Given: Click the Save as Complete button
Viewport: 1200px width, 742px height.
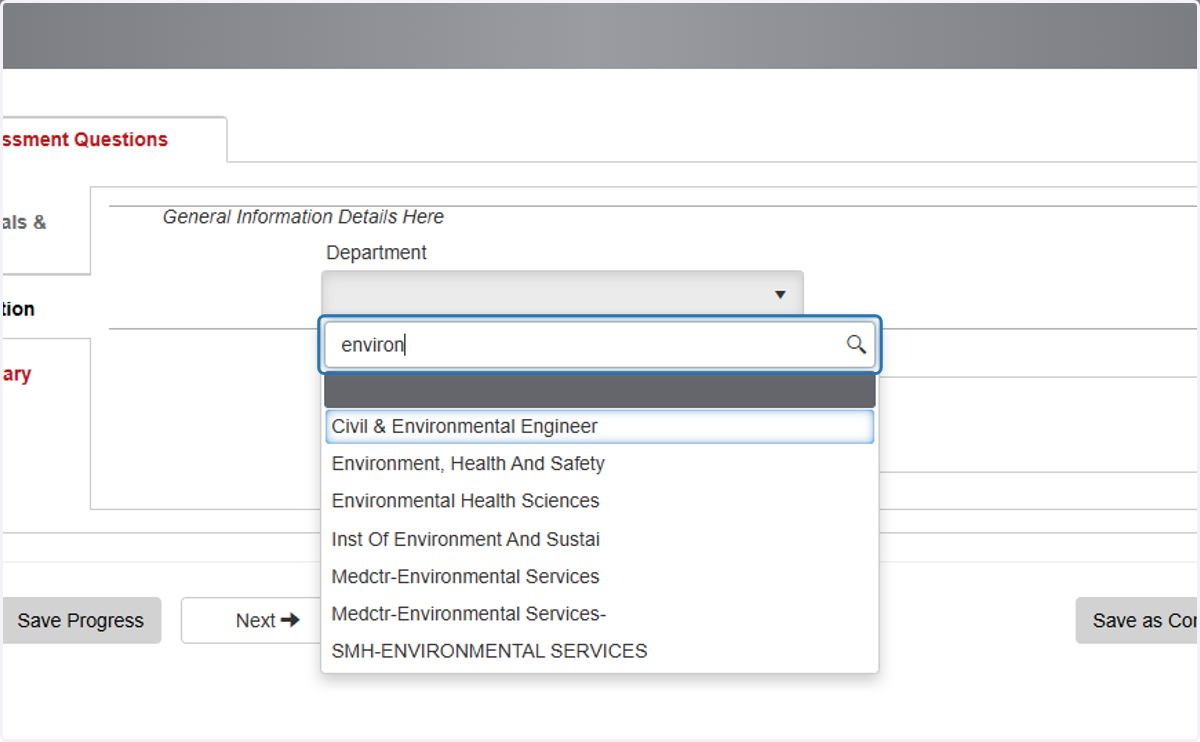Looking at the screenshot, I should (1138, 621).
